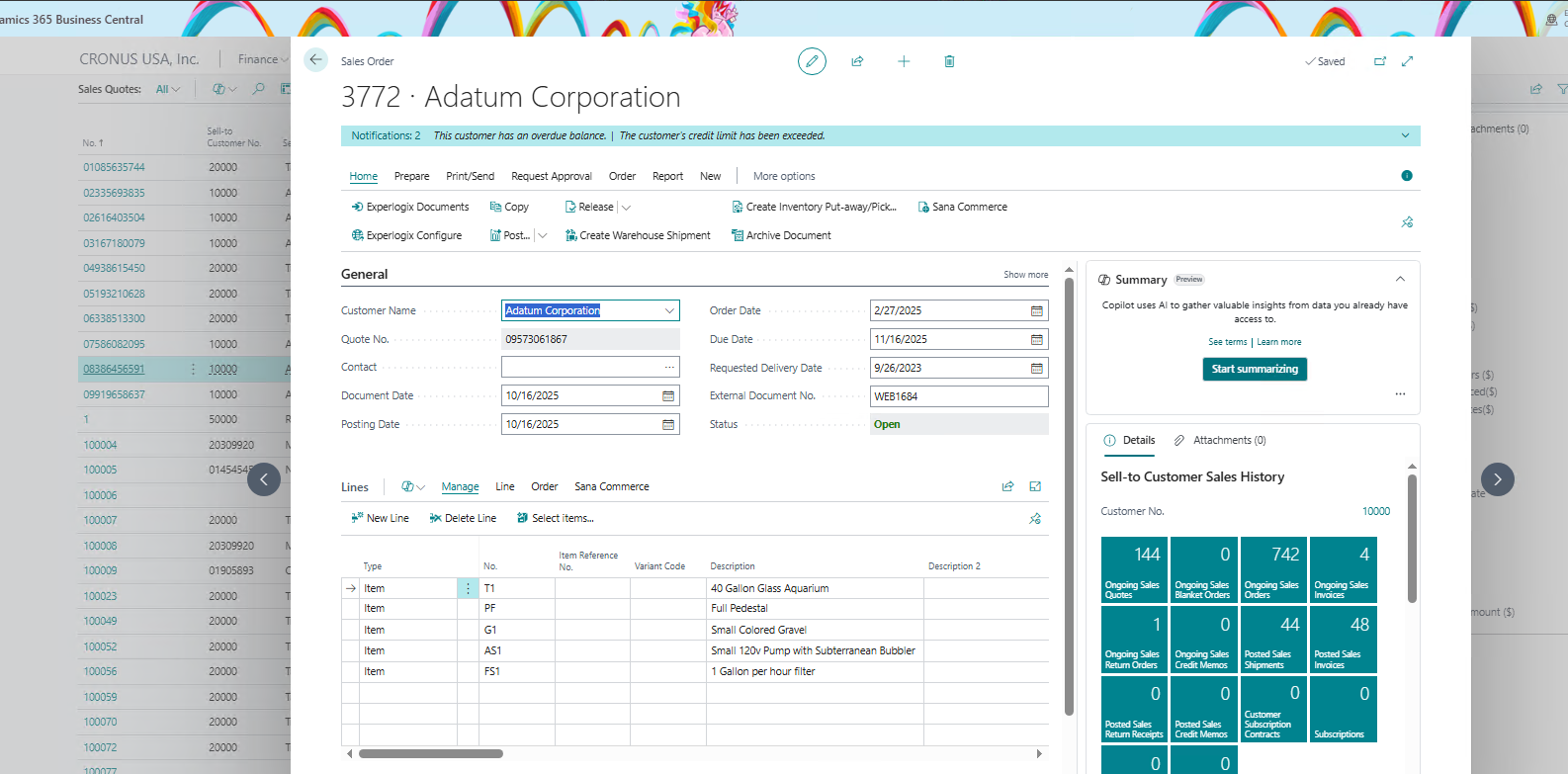
Task: Click New Line in Lines section
Action: (x=381, y=518)
